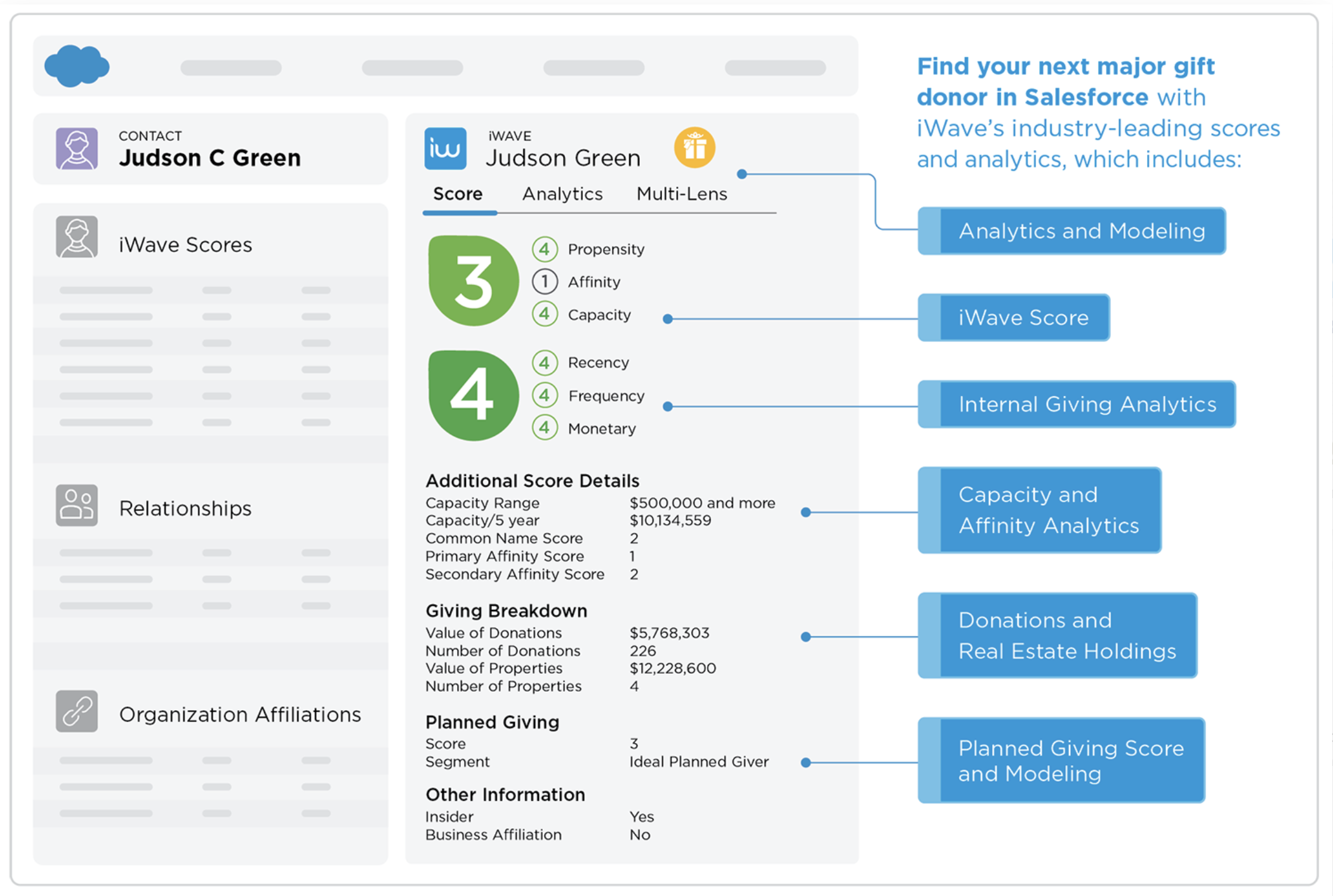This screenshot has width=1333, height=896.
Task: Click the large green score 4 badge
Action: [473, 395]
